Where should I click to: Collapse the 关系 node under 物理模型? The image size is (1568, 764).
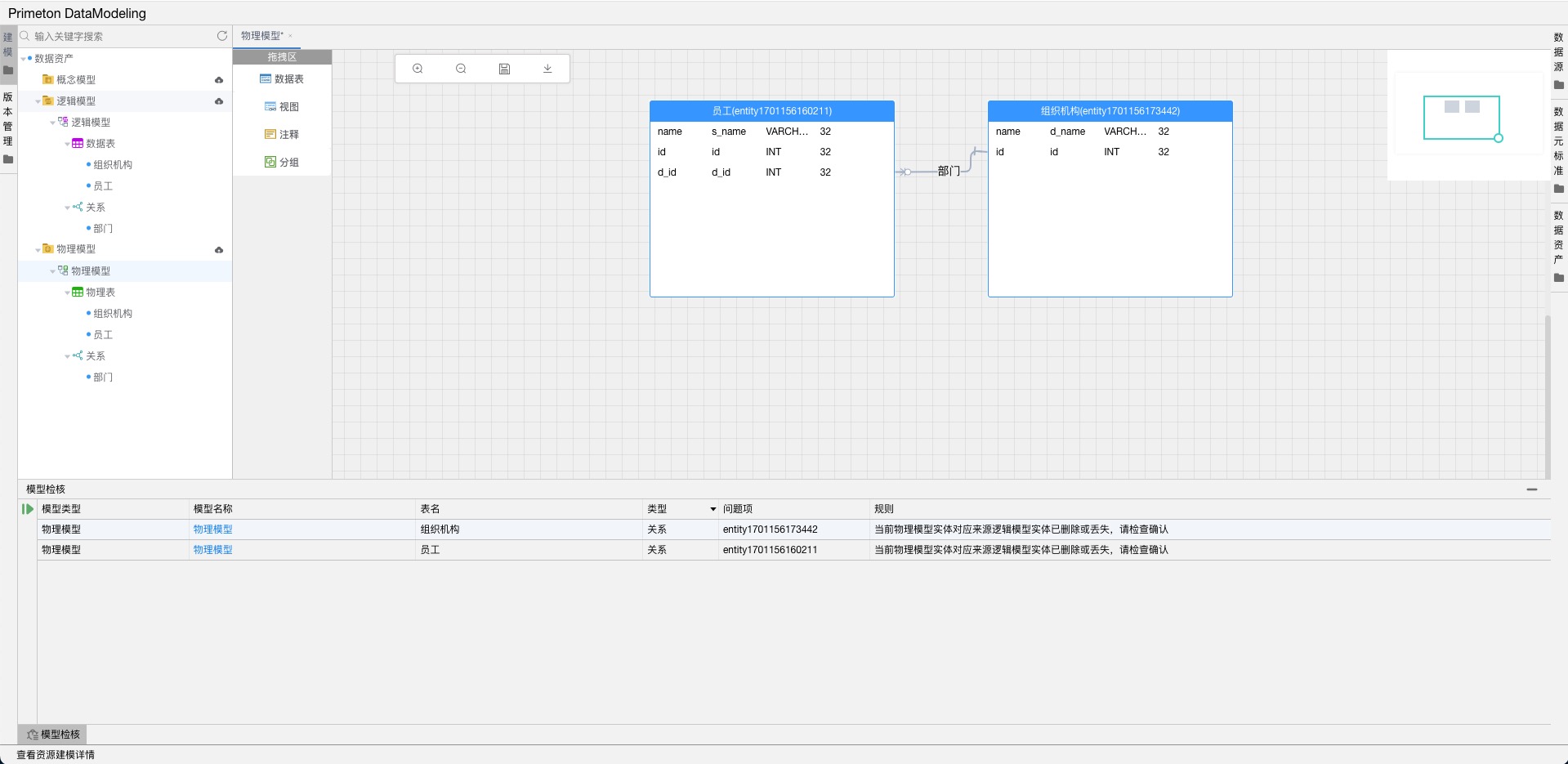[x=67, y=356]
